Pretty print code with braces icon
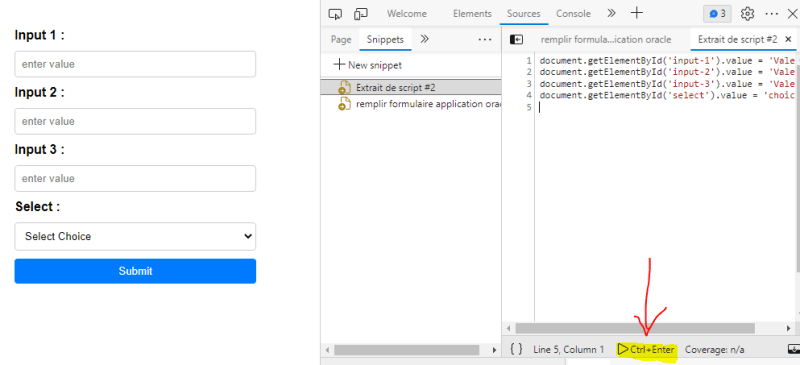800x365 pixels. click(516, 349)
